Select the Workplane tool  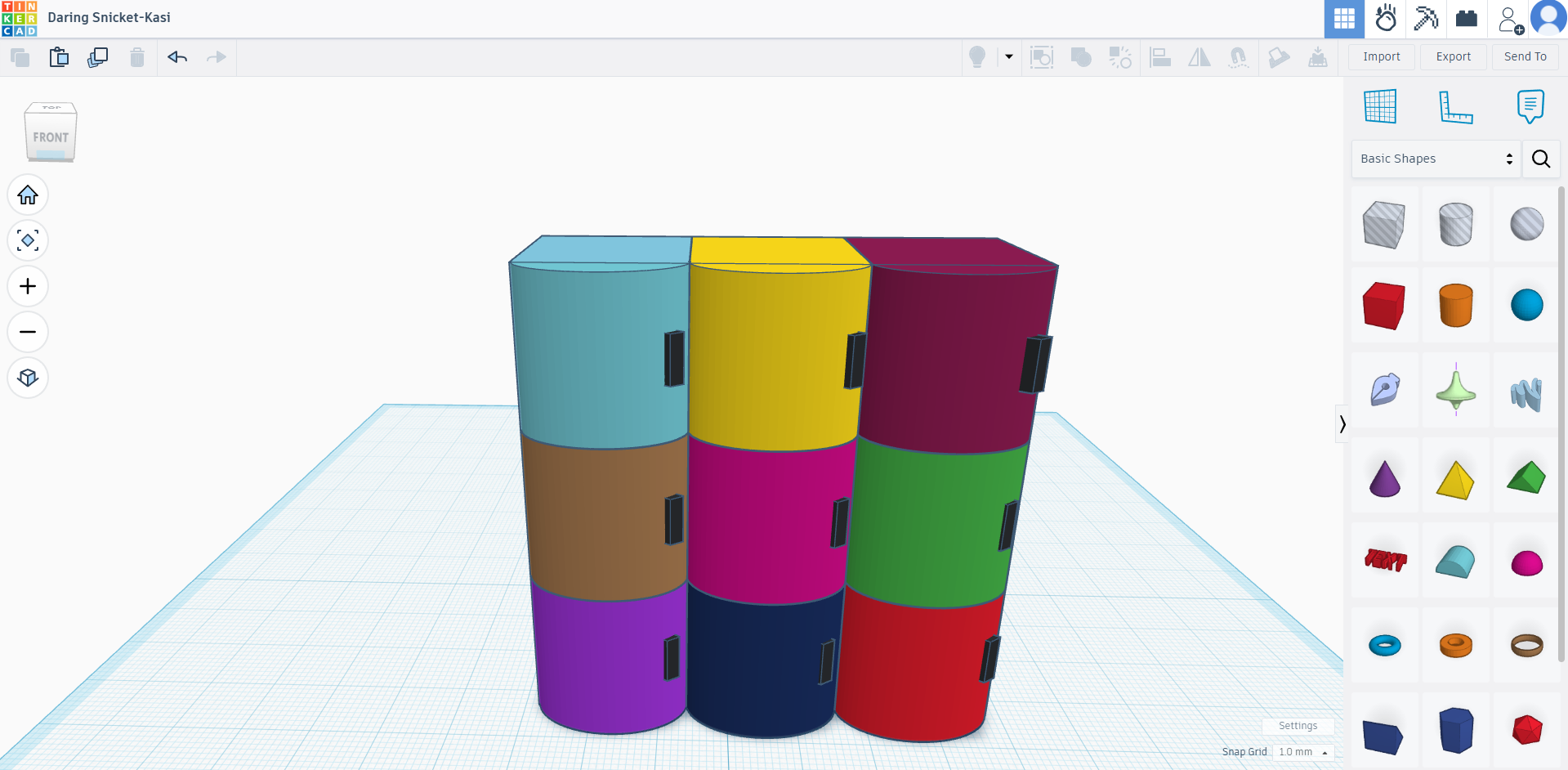click(1381, 106)
